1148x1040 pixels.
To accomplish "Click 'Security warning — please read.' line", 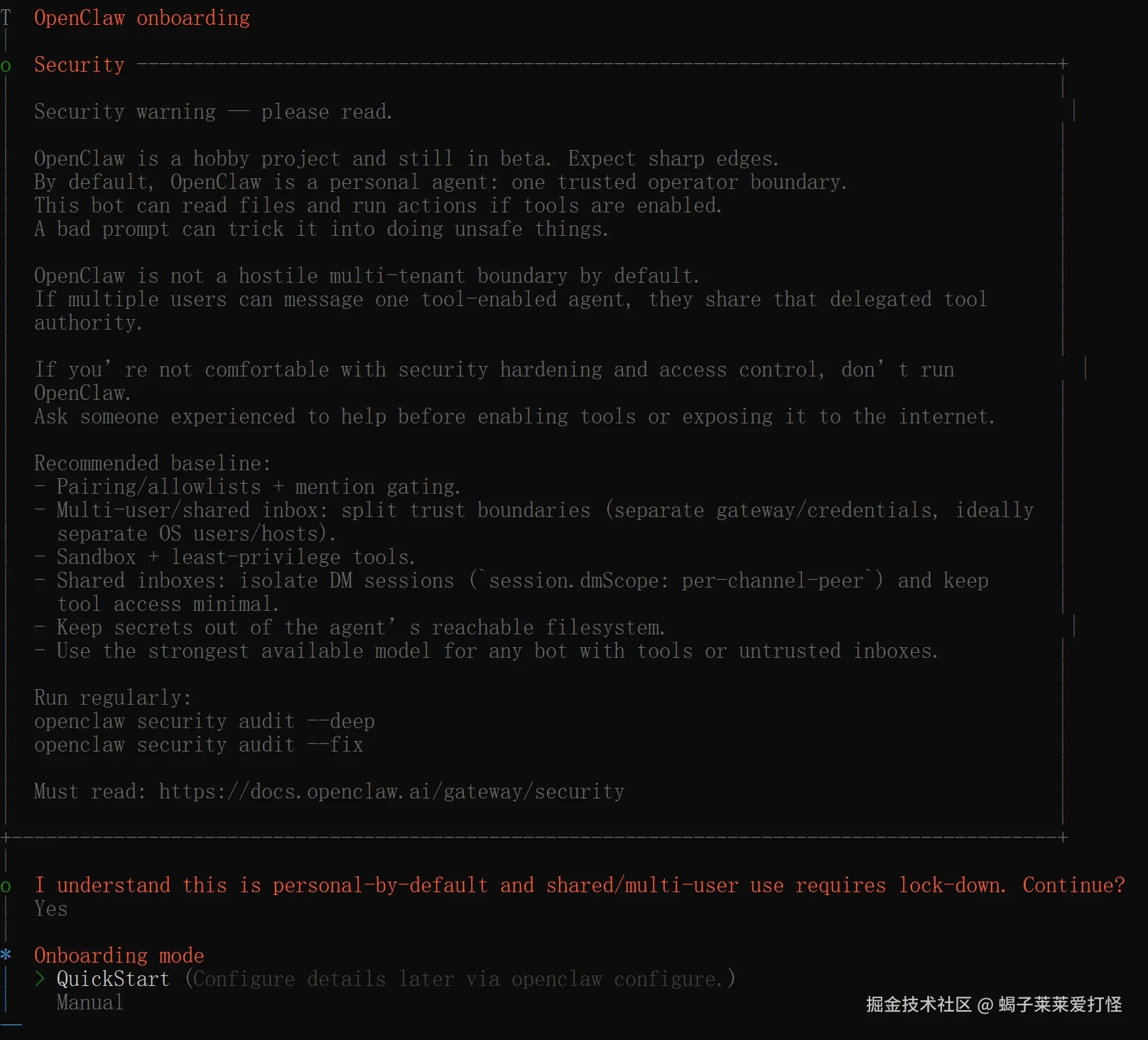I will [213, 112].
